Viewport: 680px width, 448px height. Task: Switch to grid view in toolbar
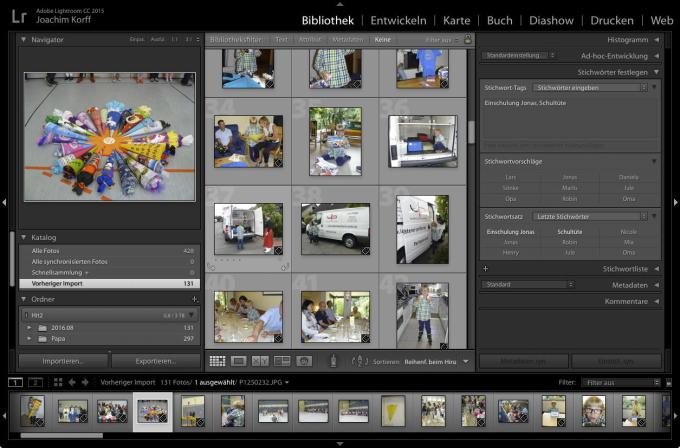coord(217,361)
